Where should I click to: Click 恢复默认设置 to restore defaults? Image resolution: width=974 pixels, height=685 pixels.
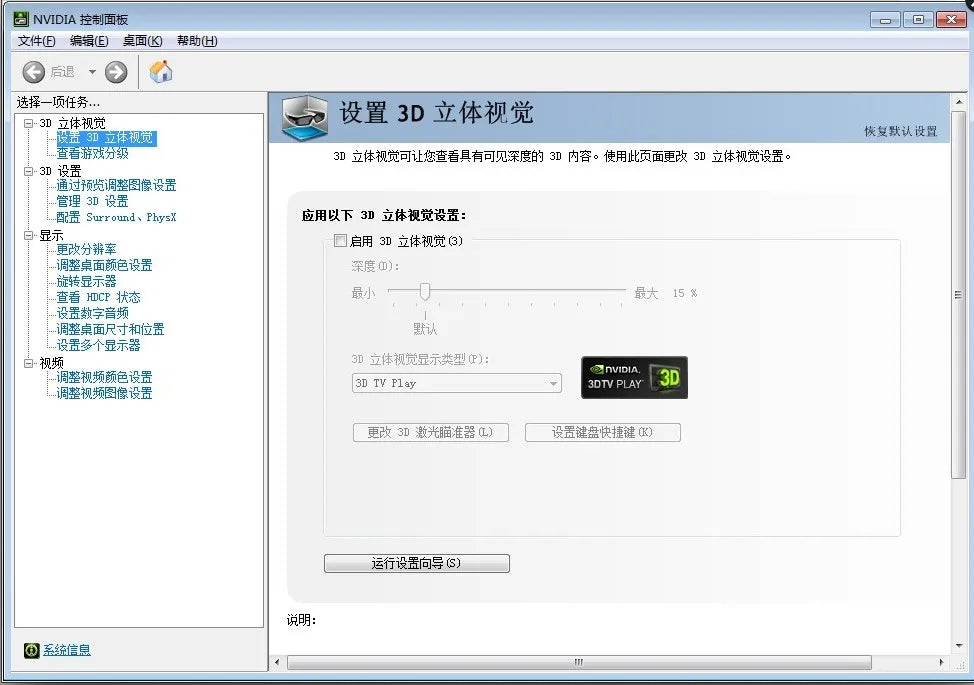click(x=900, y=132)
